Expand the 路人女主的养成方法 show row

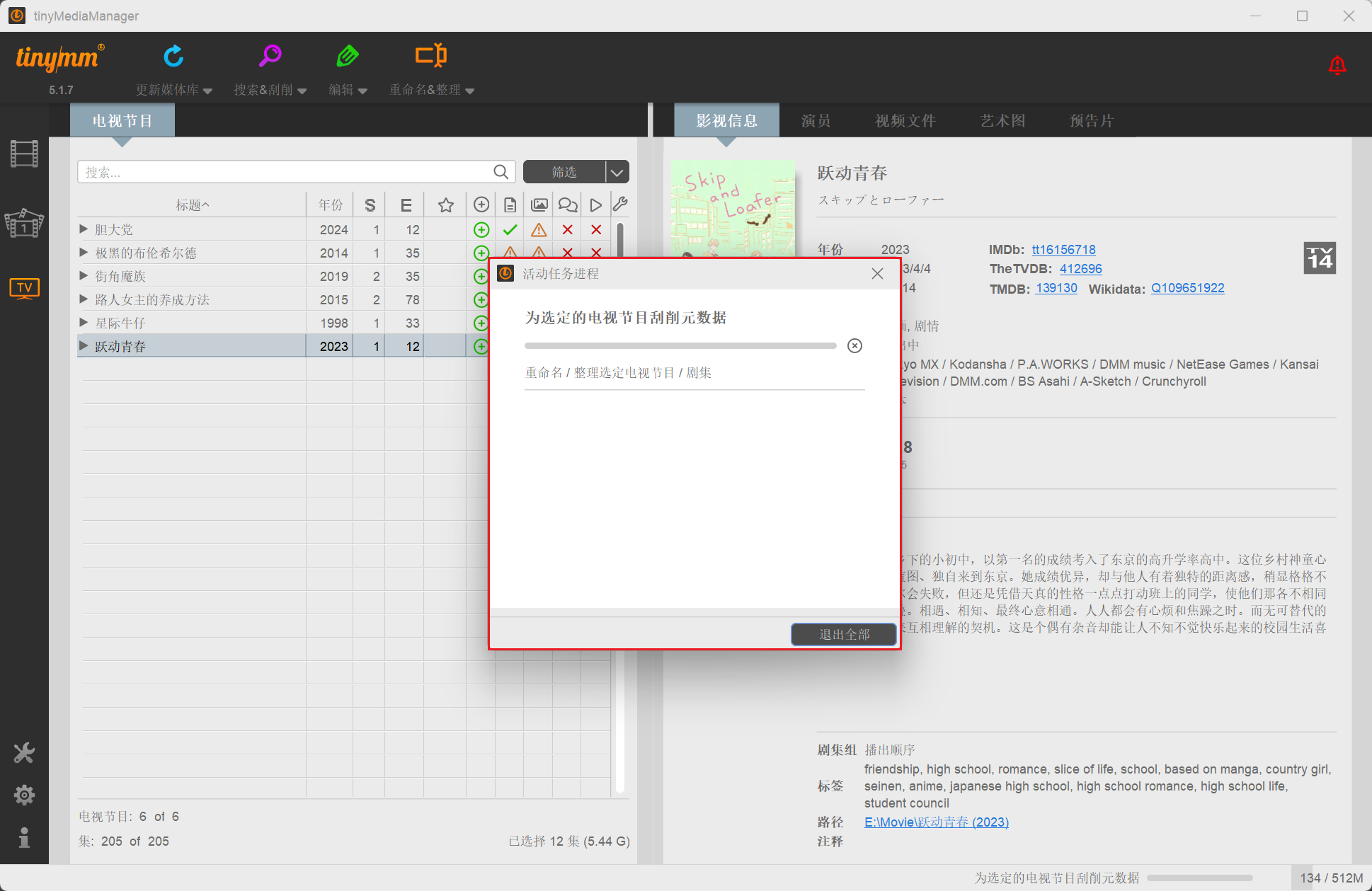[x=84, y=299]
